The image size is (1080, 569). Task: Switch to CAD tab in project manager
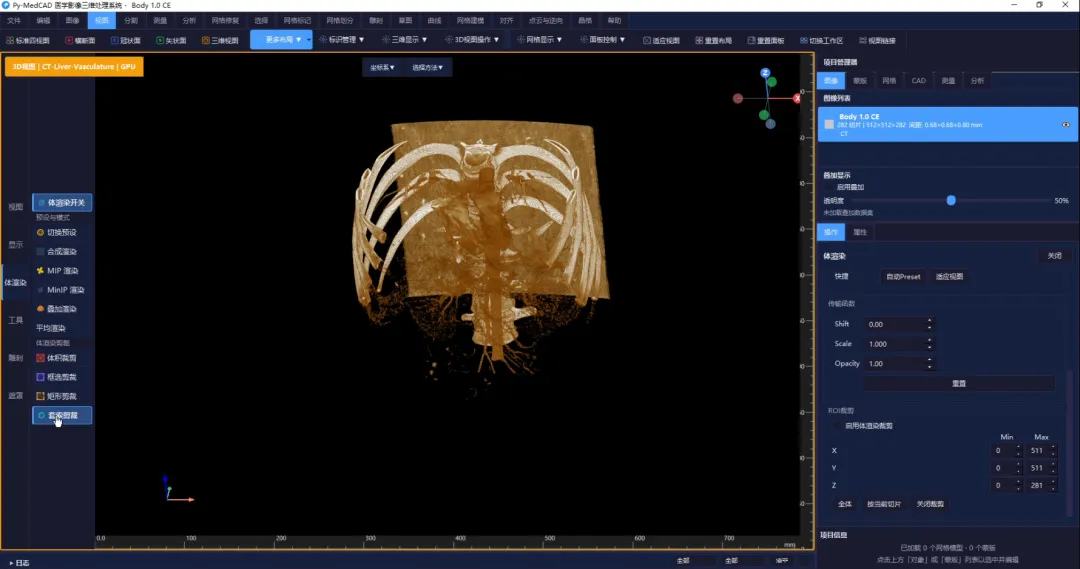[919, 81]
